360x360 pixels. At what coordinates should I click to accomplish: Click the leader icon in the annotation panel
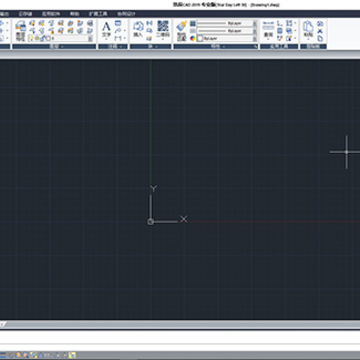pyautogui.click(x=118, y=31)
